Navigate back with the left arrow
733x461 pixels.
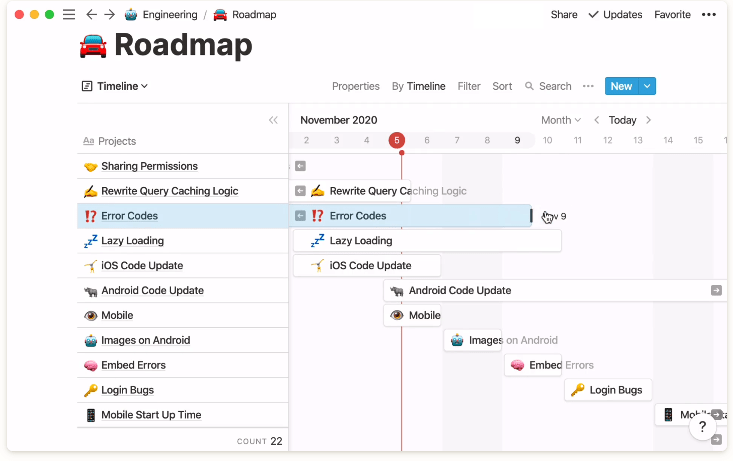pyautogui.click(x=92, y=15)
